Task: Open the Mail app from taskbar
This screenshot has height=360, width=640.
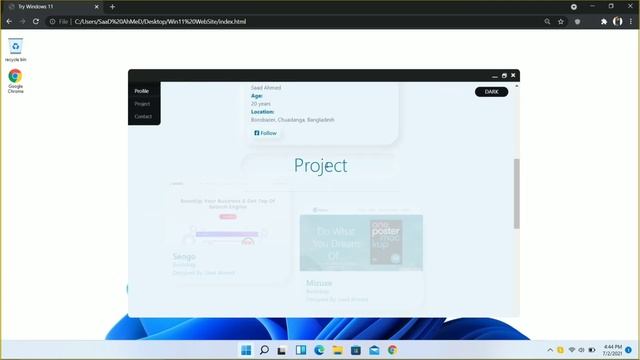Action: pyautogui.click(x=374, y=350)
